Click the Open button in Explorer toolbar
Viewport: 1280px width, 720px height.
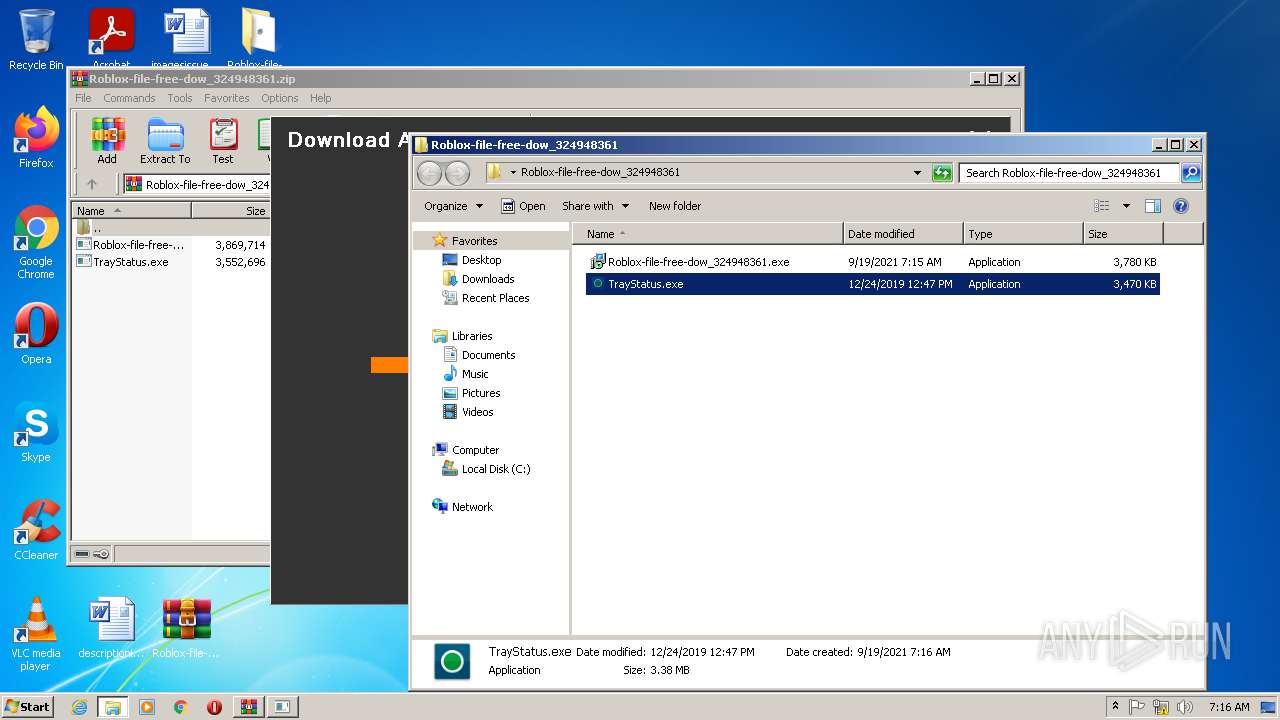pyautogui.click(x=523, y=206)
